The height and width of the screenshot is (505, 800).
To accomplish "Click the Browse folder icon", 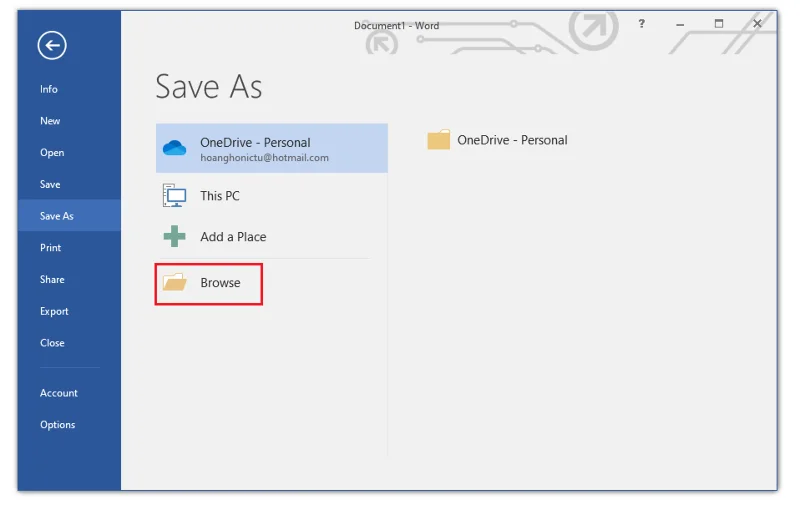I will point(174,282).
